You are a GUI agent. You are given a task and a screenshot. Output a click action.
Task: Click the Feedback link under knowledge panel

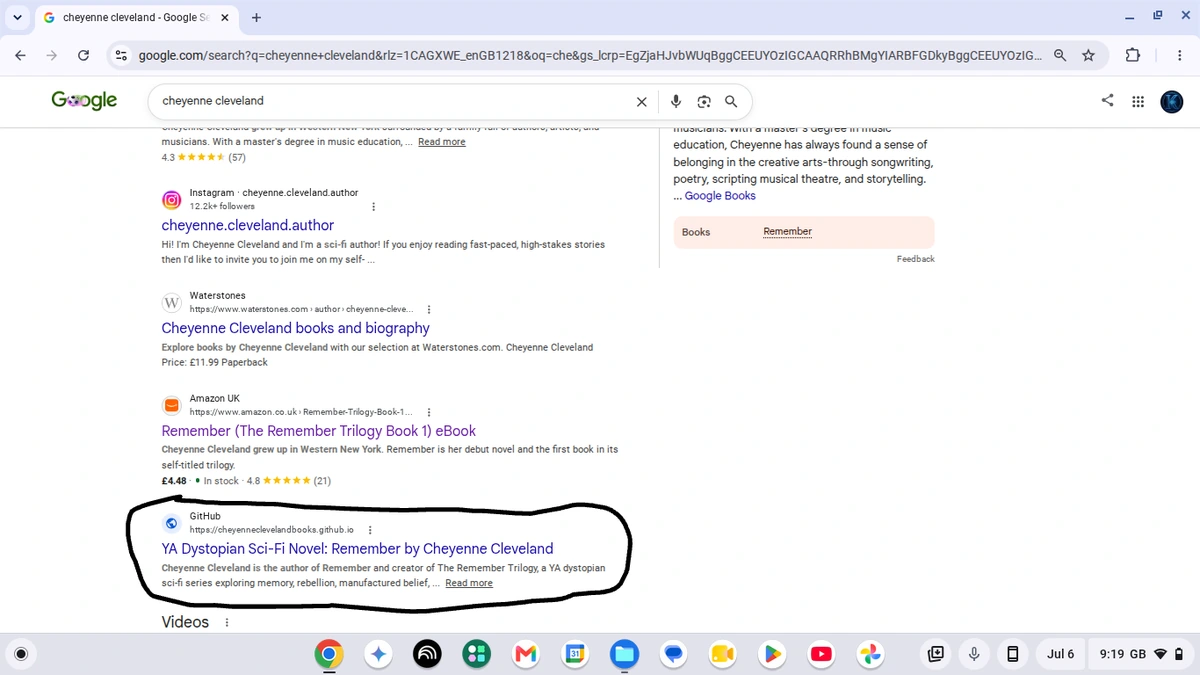915,259
